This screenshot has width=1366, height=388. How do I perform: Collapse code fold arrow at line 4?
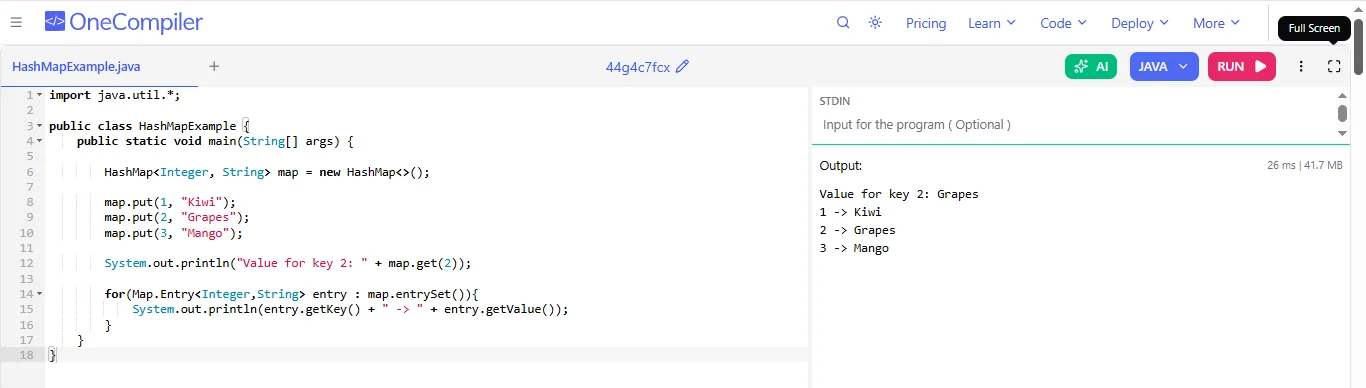click(39, 141)
